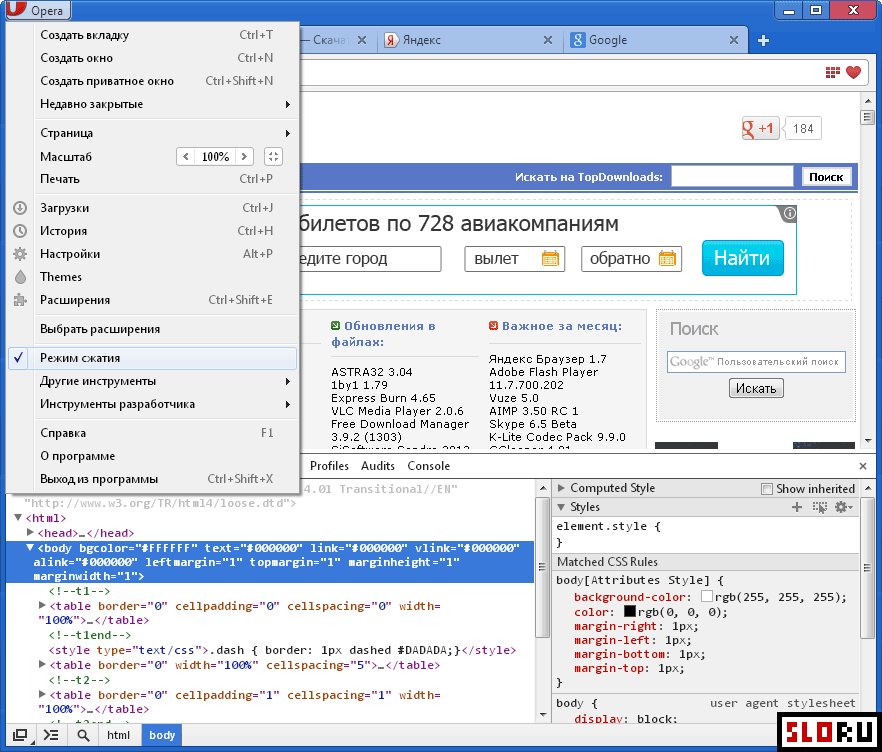Screen dimensions: 882x752
Task: Toggle Режим сжатия checkmark option
Action: pyautogui.click(x=153, y=358)
